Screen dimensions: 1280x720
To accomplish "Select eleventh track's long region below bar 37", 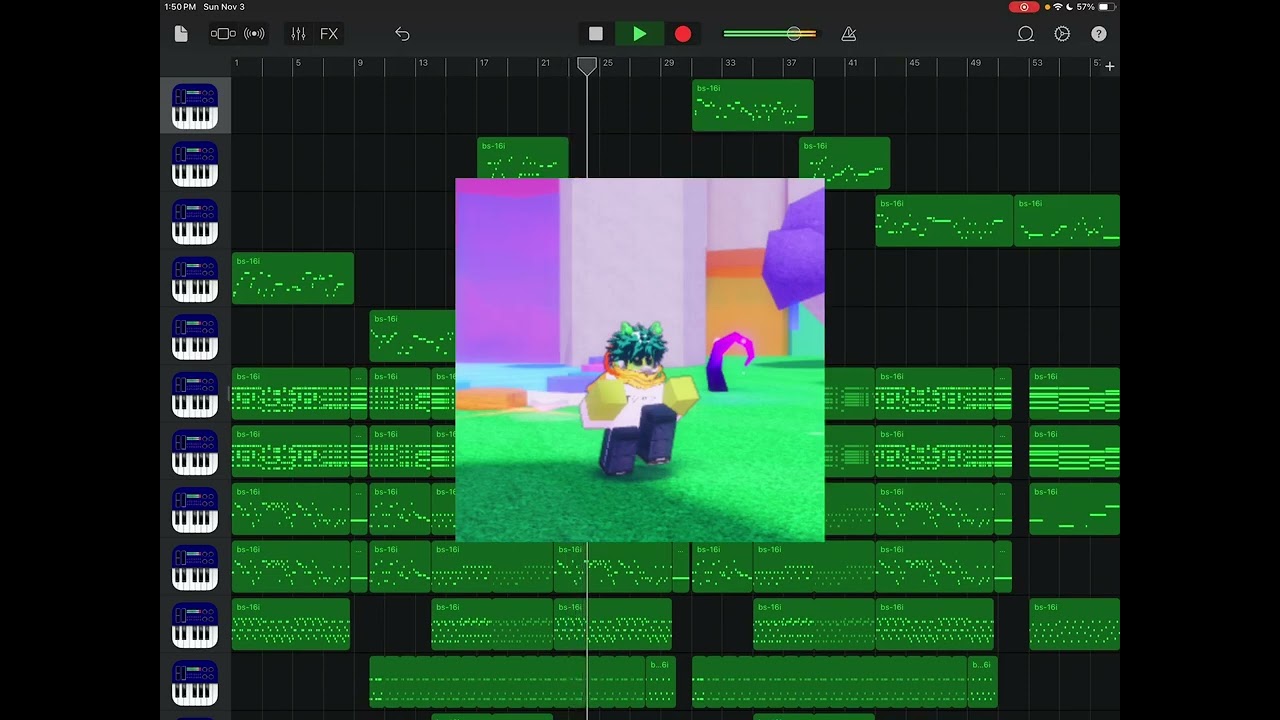I will point(830,682).
